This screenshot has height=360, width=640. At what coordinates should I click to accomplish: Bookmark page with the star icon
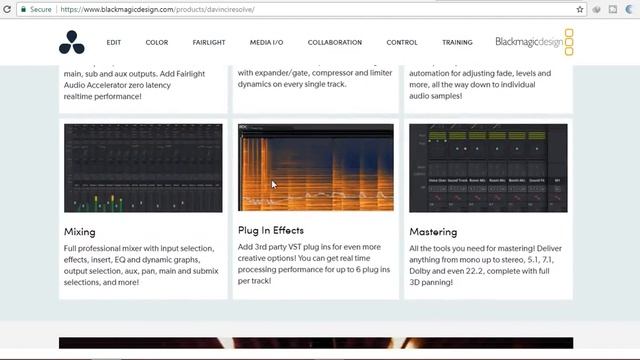pyautogui.click(x=580, y=9)
